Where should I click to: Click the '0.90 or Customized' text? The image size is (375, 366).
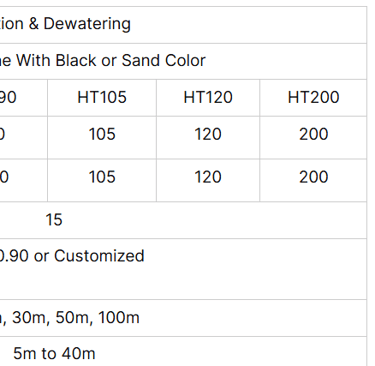[x=71, y=256]
